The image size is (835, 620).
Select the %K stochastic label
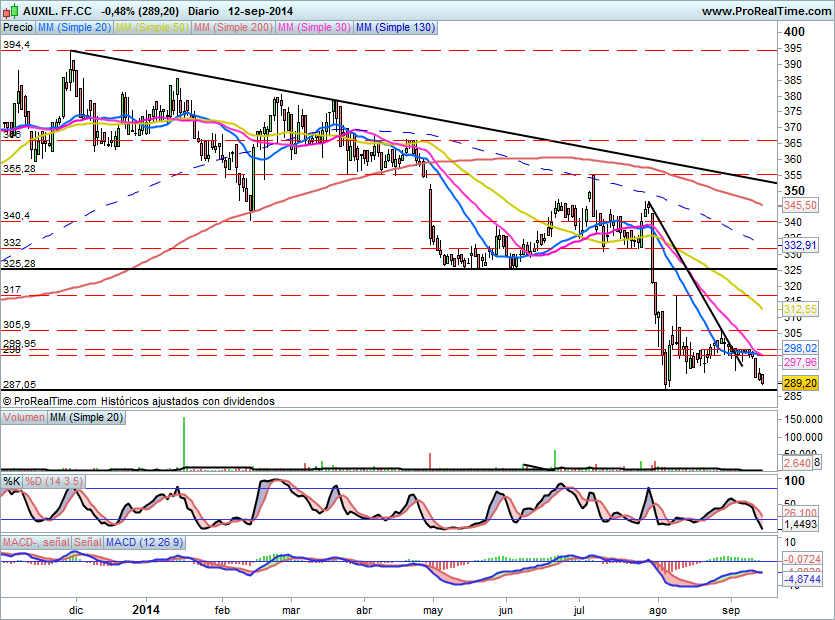pos(12,481)
